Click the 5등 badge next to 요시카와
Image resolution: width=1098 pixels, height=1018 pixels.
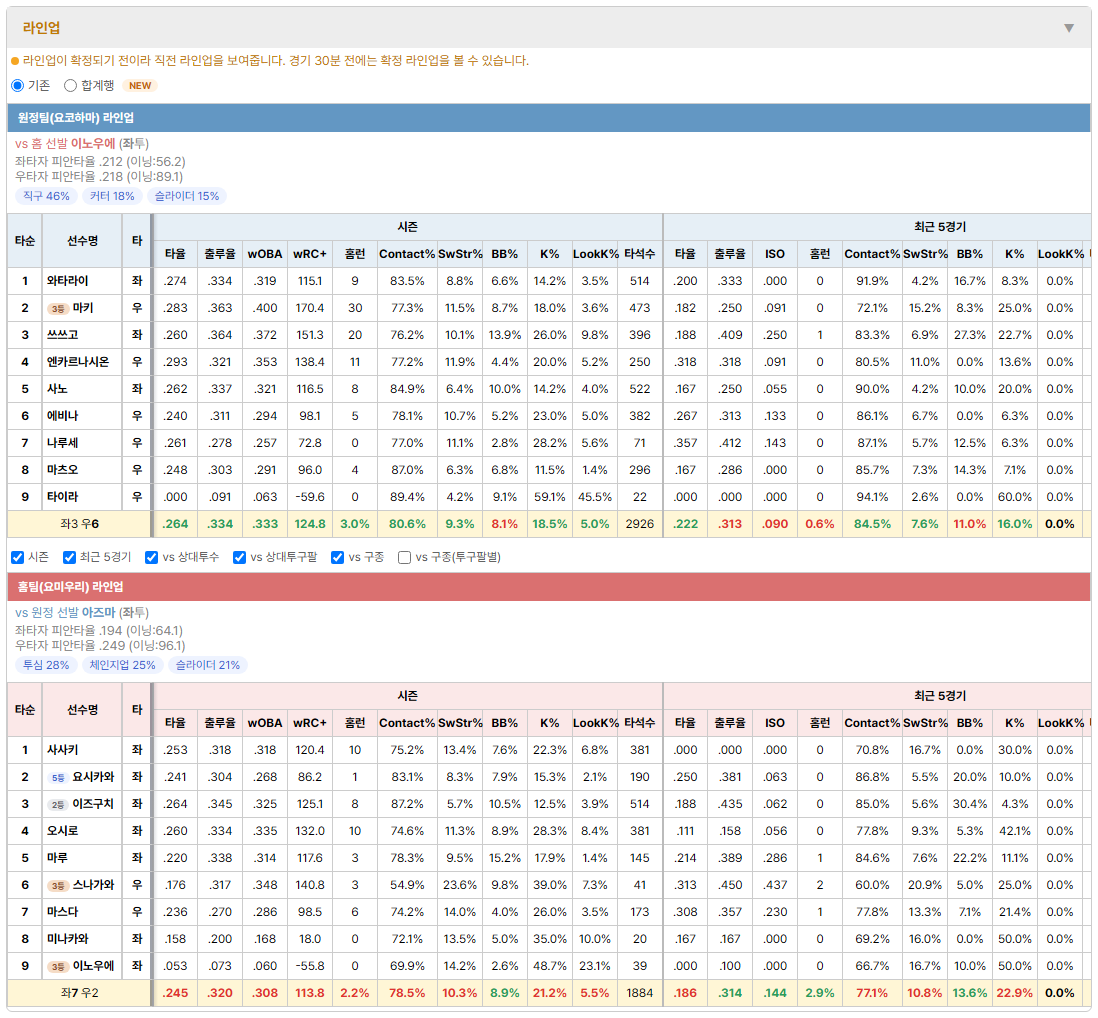57,778
